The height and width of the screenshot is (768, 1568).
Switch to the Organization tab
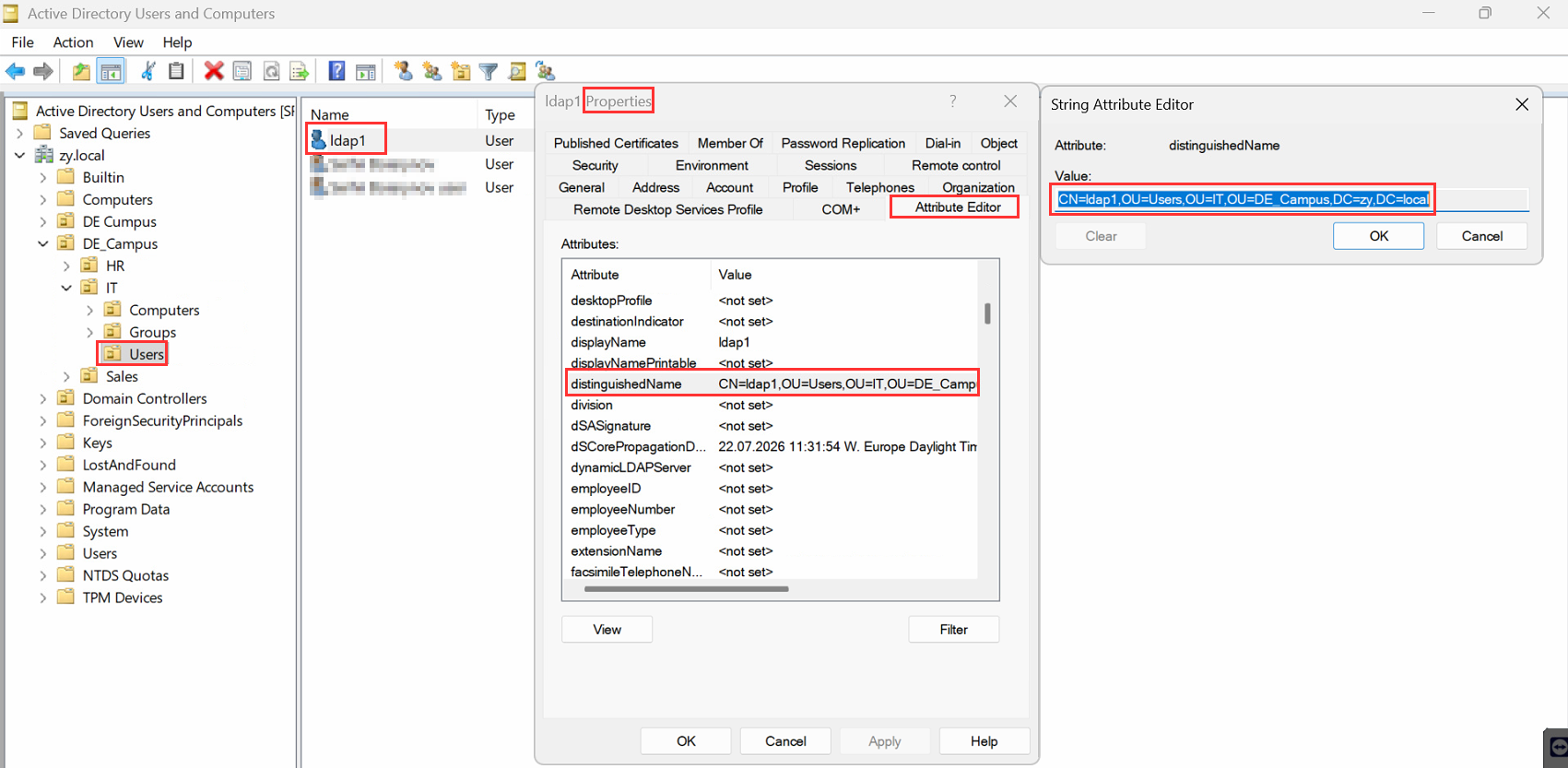pyautogui.click(x=978, y=187)
